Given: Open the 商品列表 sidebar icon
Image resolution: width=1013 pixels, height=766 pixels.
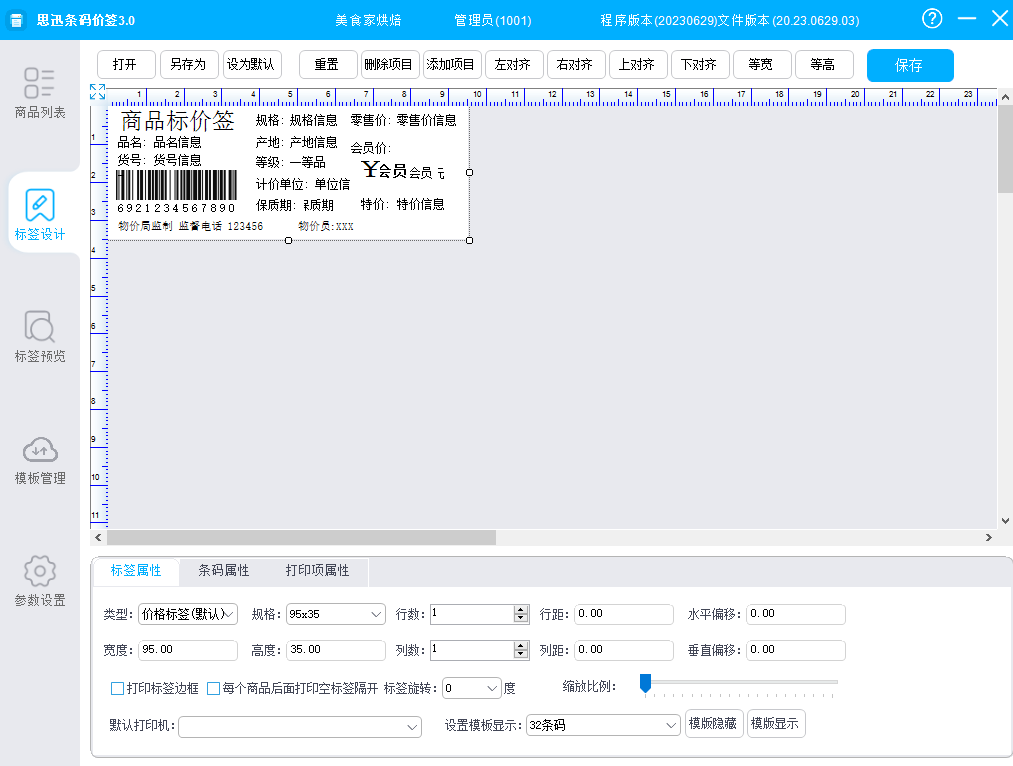Looking at the screenshot, I should point(40,84).
